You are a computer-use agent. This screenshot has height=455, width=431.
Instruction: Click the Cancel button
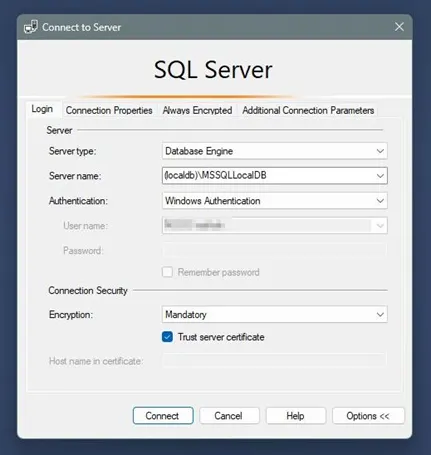coord(229,416)
